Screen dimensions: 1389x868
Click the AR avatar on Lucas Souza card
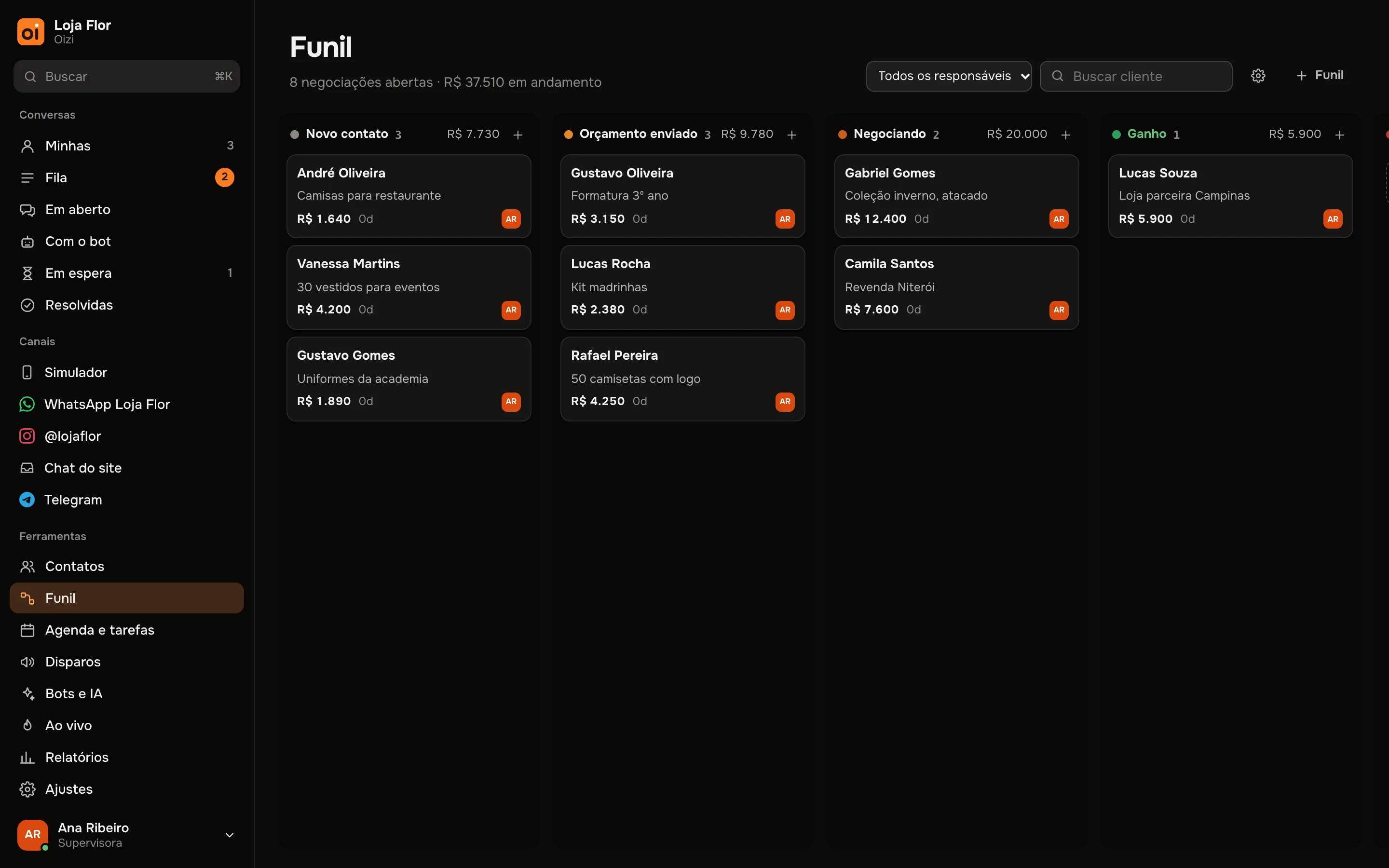tap(1333, 219)
